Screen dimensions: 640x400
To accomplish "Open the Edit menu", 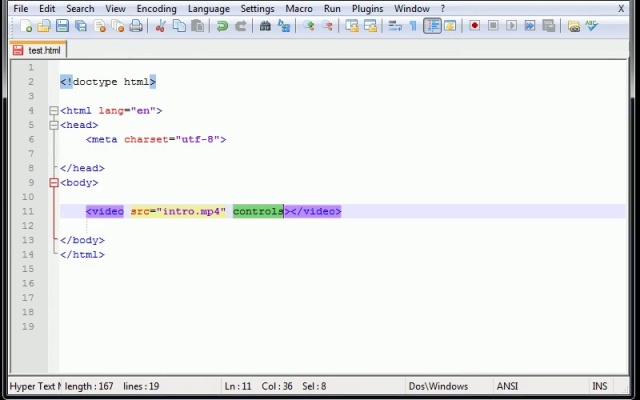I will point(47,9).
